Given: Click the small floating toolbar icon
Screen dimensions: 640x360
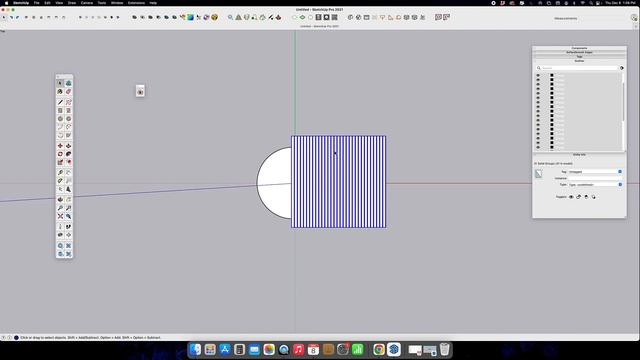Looking at the screenshot, I should [x=140, y=92].
